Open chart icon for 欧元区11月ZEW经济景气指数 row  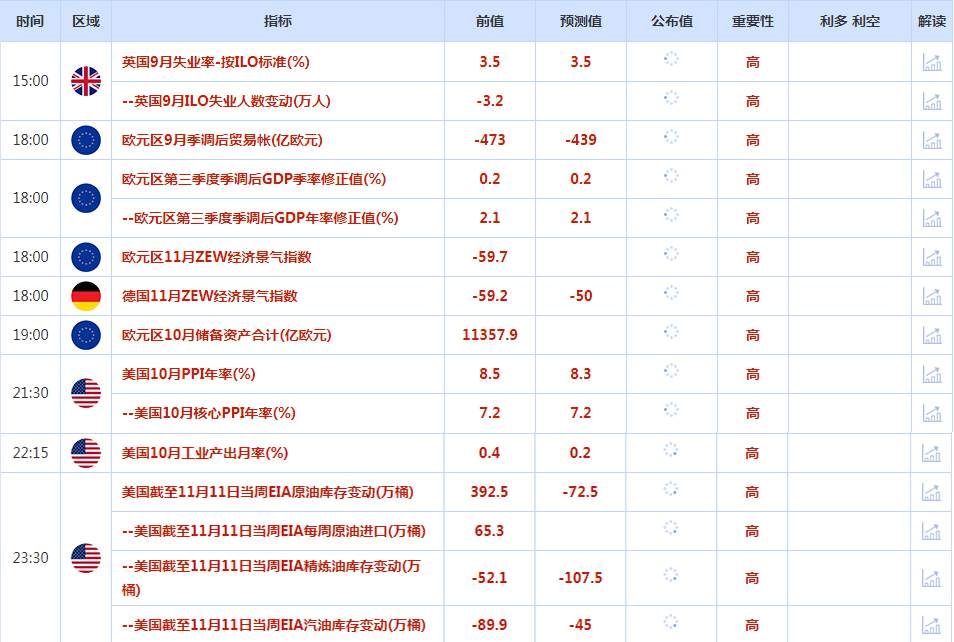(931, 257)
